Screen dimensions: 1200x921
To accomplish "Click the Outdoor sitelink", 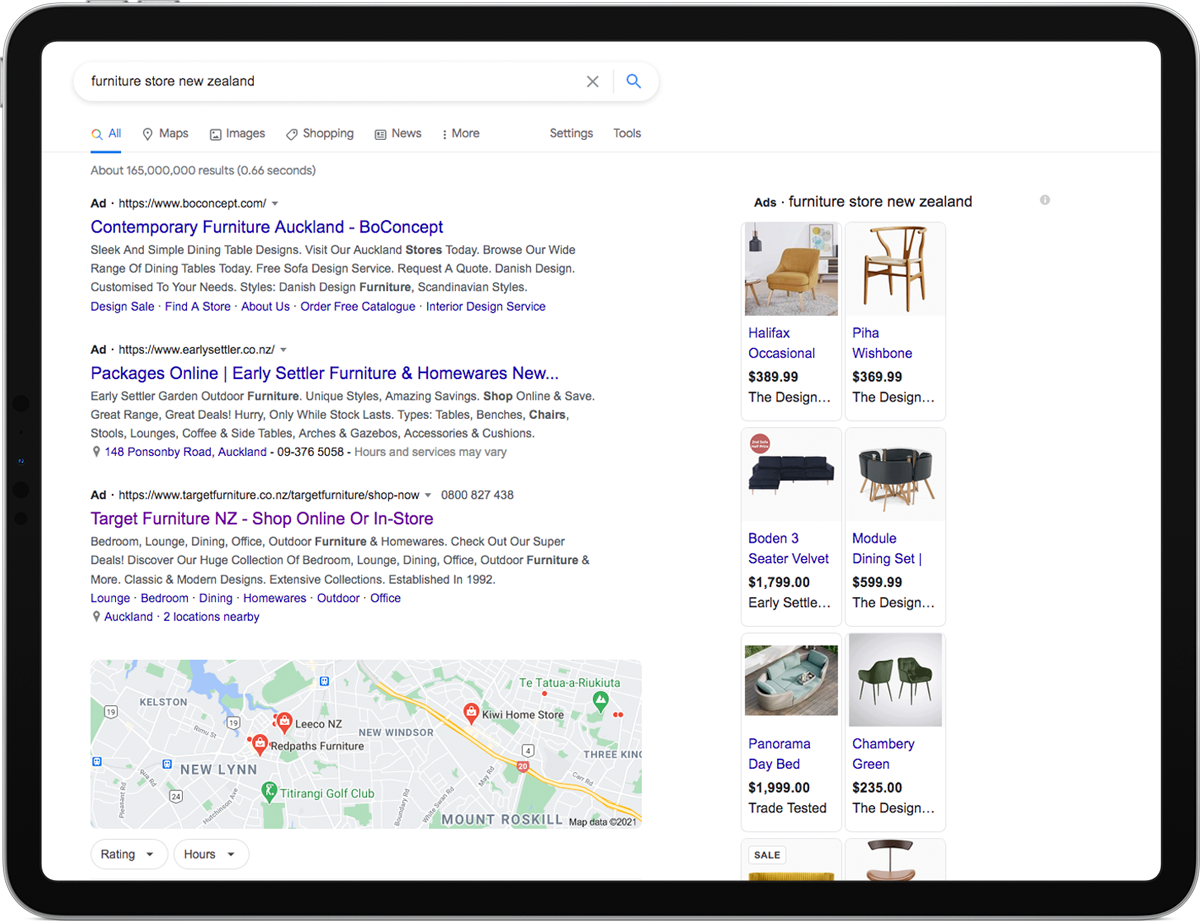I will tap(338, 598).
